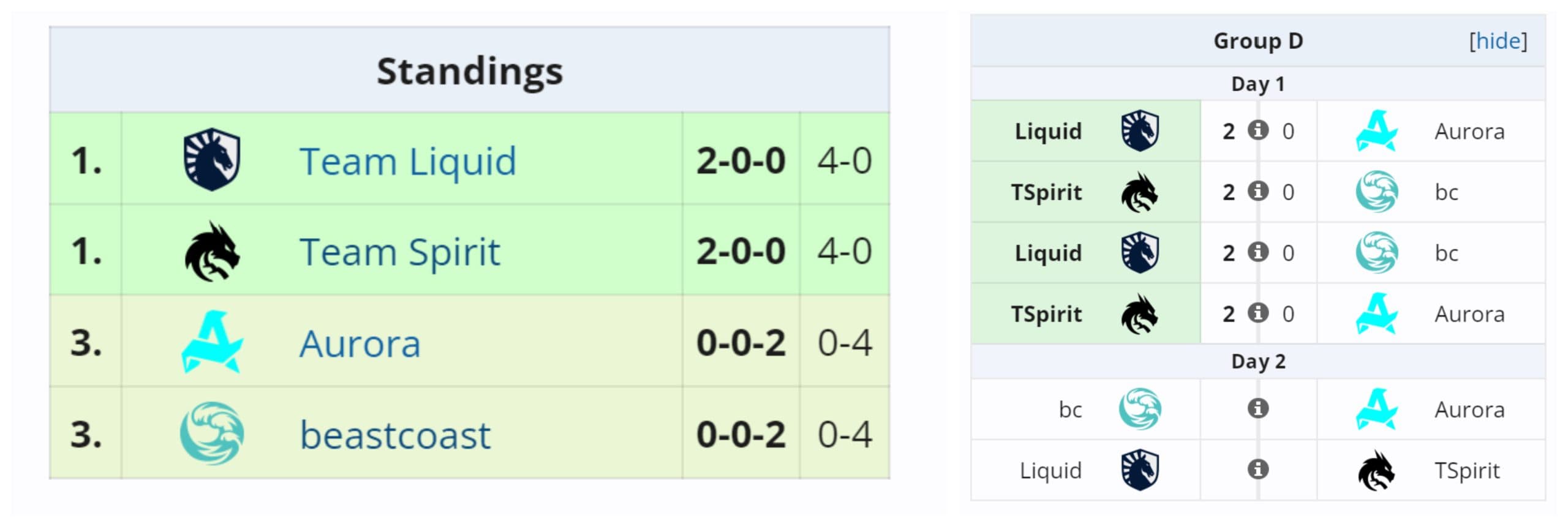
Task: Open the Team Liquid team page link
Action: pyautogui.click(x=407, y=162)
